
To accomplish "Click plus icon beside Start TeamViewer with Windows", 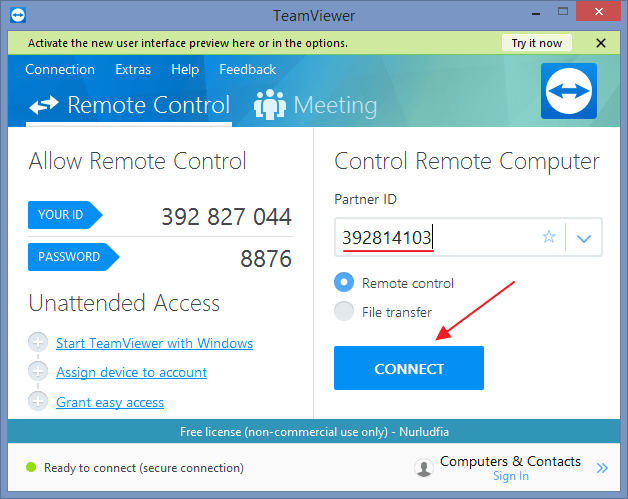I will tap(38, 342).
